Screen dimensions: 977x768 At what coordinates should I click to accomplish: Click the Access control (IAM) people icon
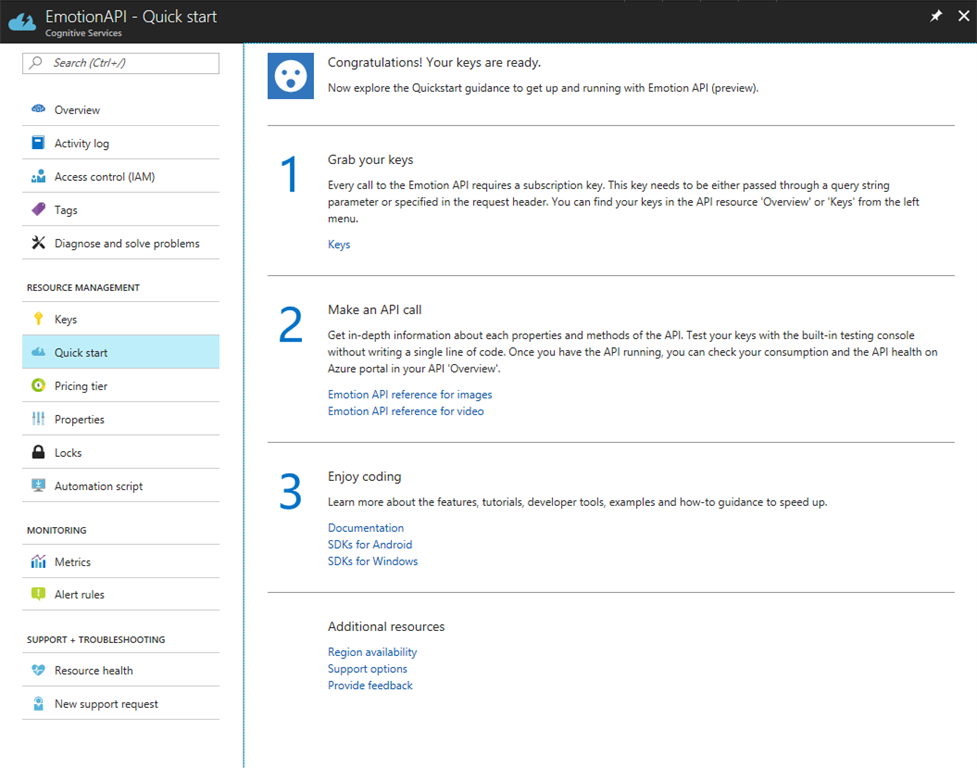point(38,177)
